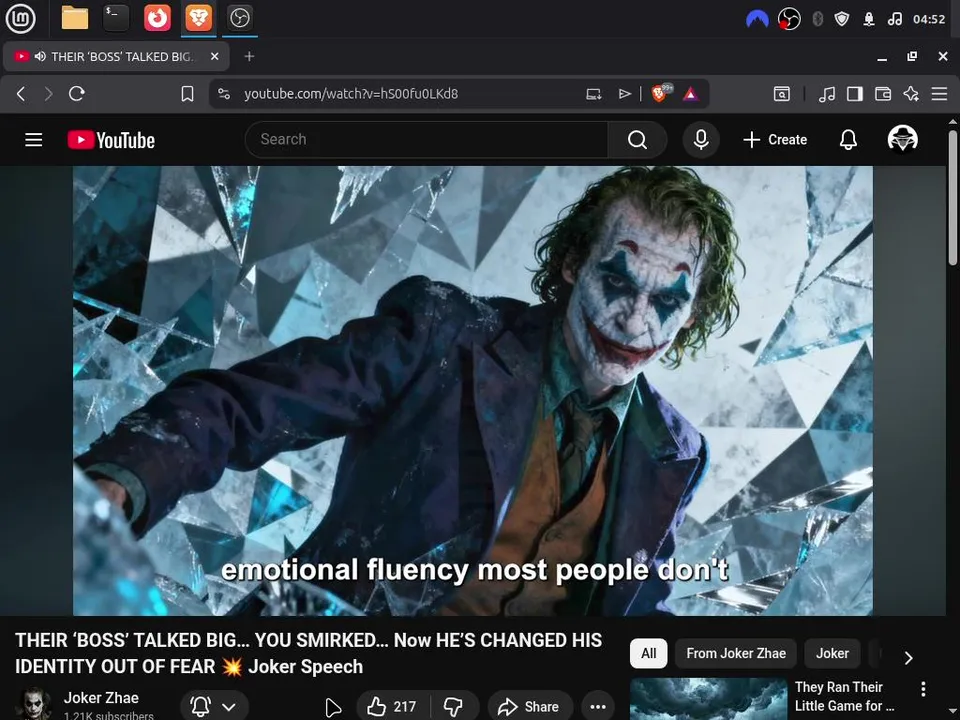
Task: Open the Brave Shields lion icon
Action: tap(661, 93)
